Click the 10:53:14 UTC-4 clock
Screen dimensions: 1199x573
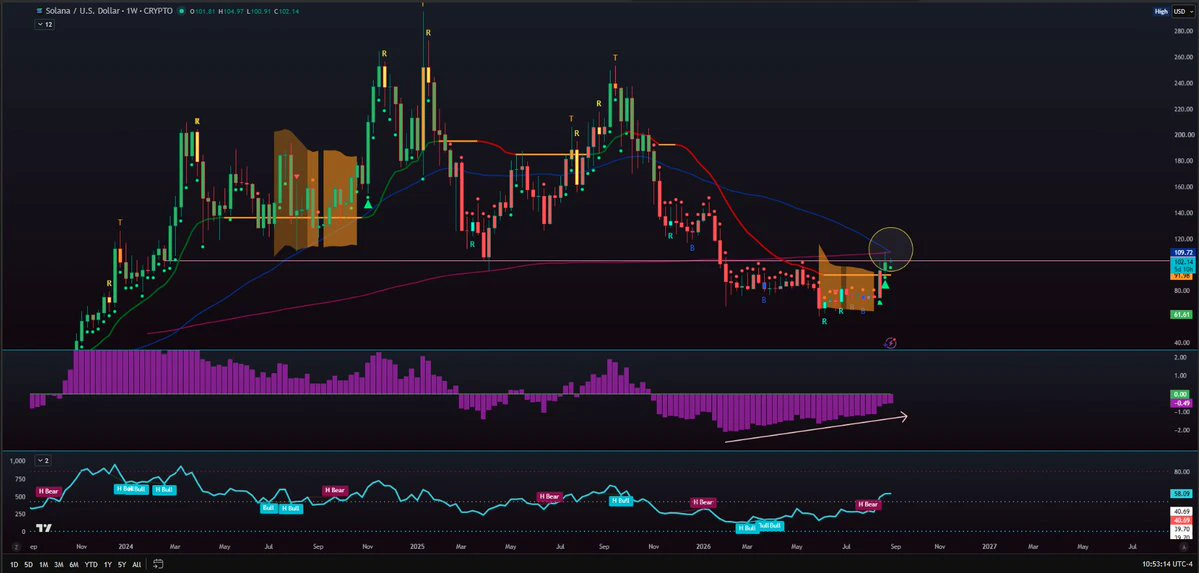point(1168,565)
